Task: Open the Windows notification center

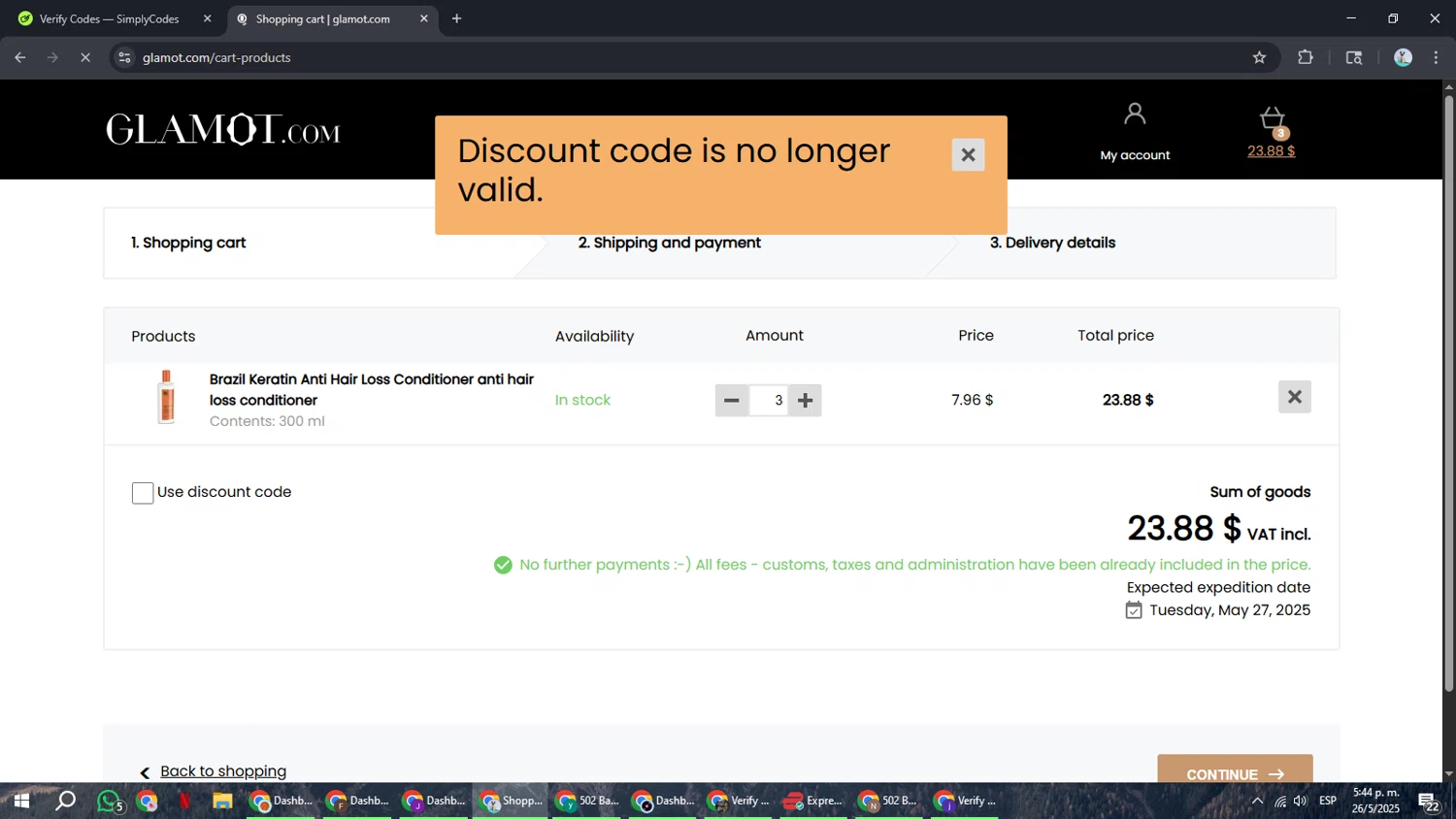Action: (x=1429, y=802)
